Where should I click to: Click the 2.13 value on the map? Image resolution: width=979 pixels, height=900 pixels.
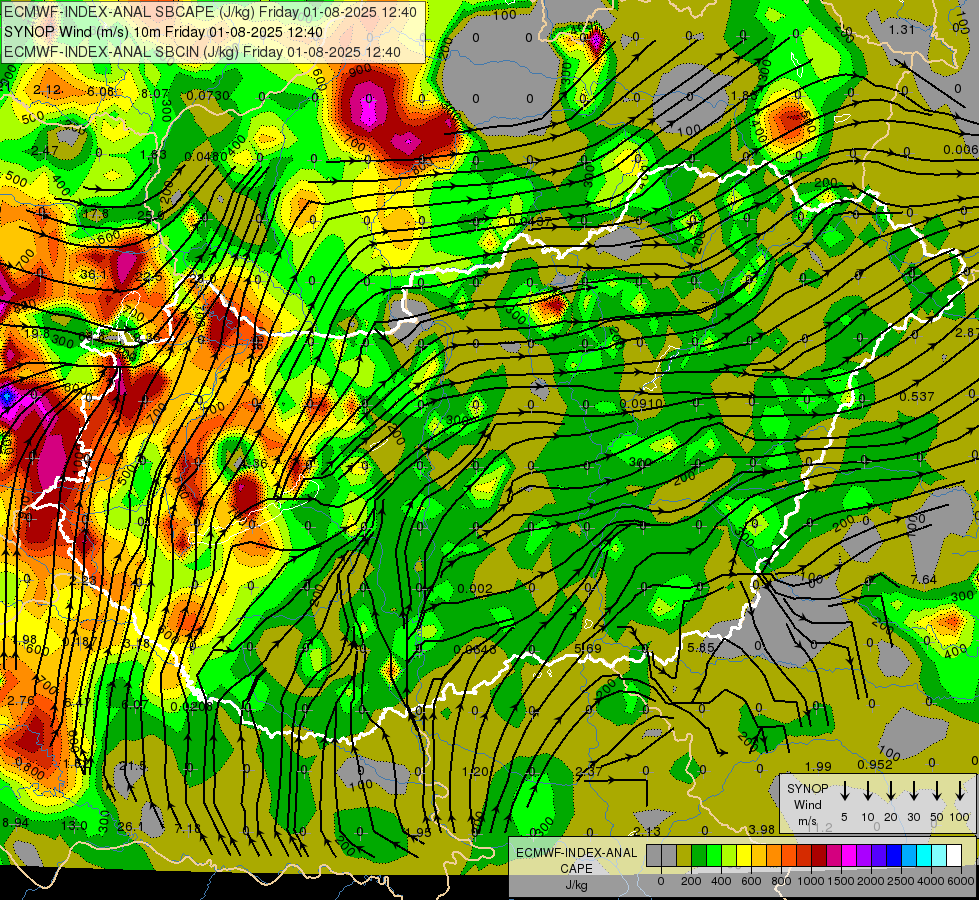[646, 831]
